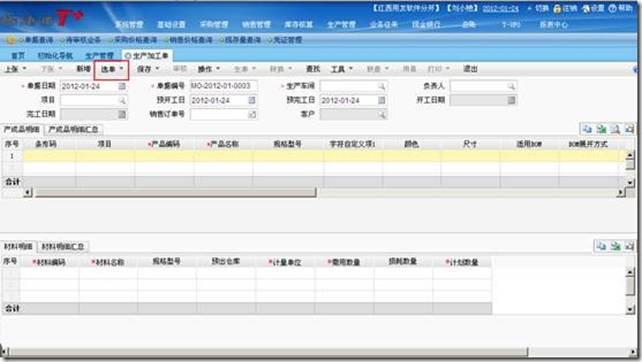Screen dimensions: 642x362
Task: Click inside 单据编号 input field
Action: click(224, 86)
